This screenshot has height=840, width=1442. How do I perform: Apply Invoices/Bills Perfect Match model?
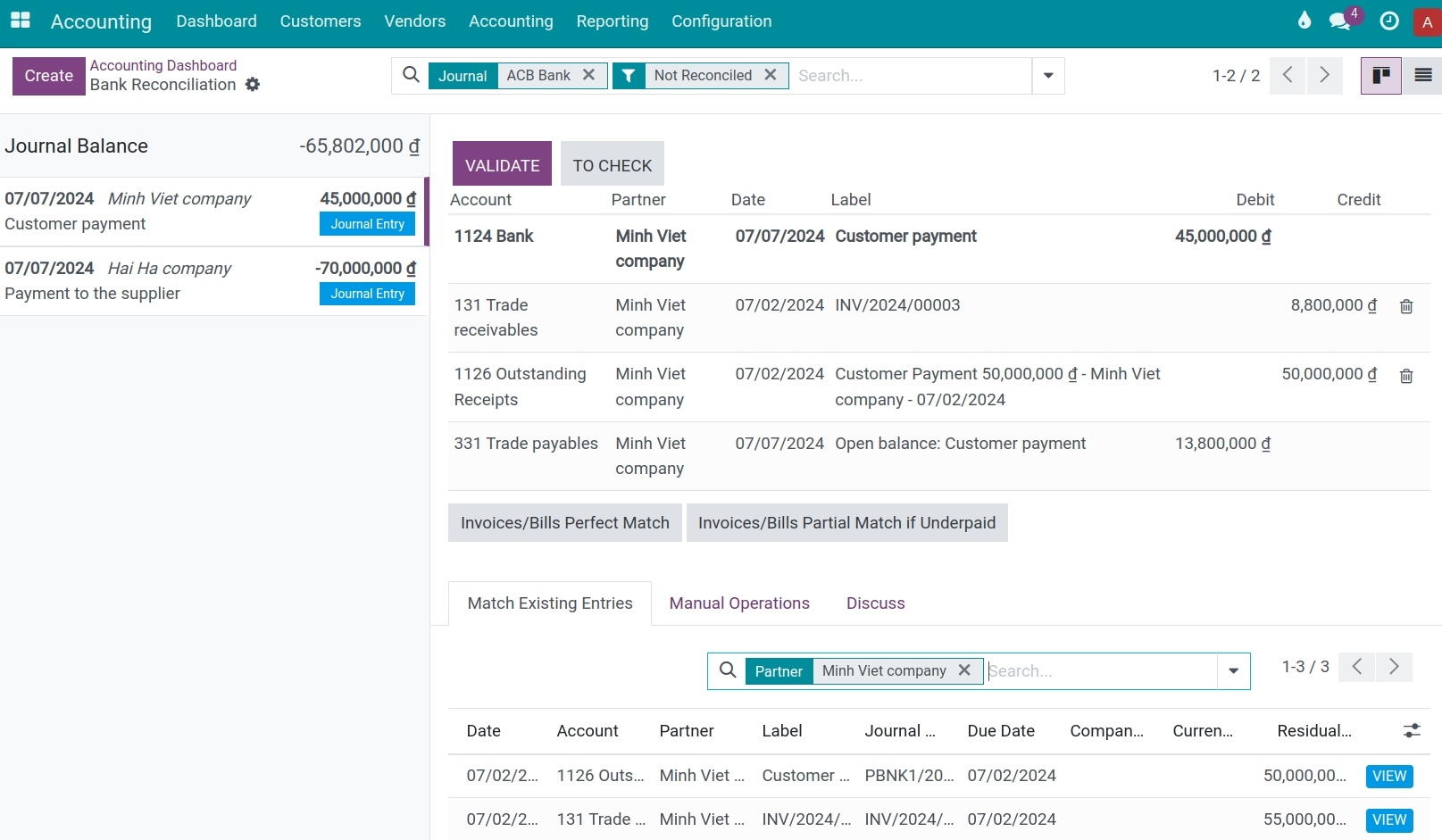565,523
